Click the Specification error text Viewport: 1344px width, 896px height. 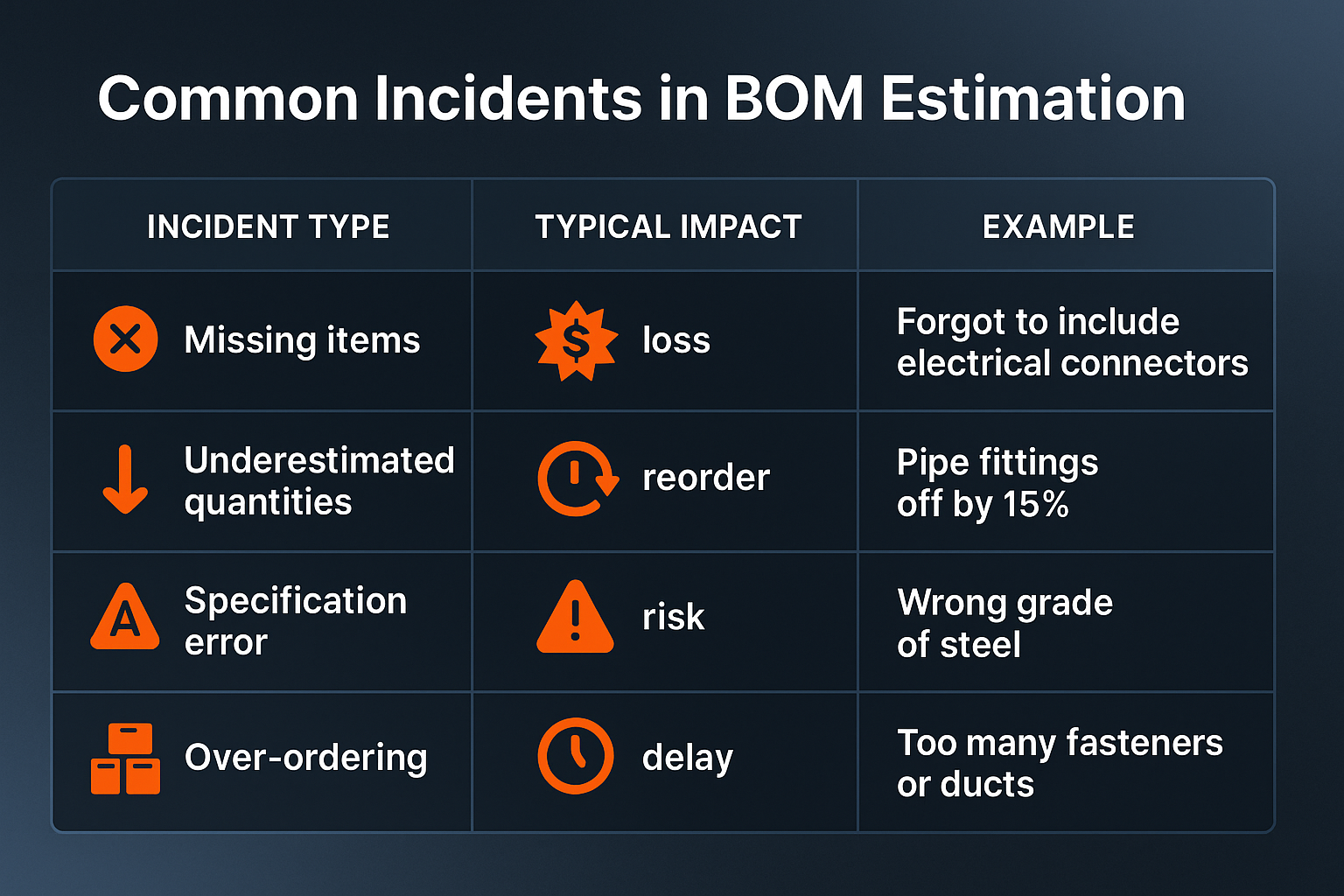pyautogui.click(x=295, y=620)
